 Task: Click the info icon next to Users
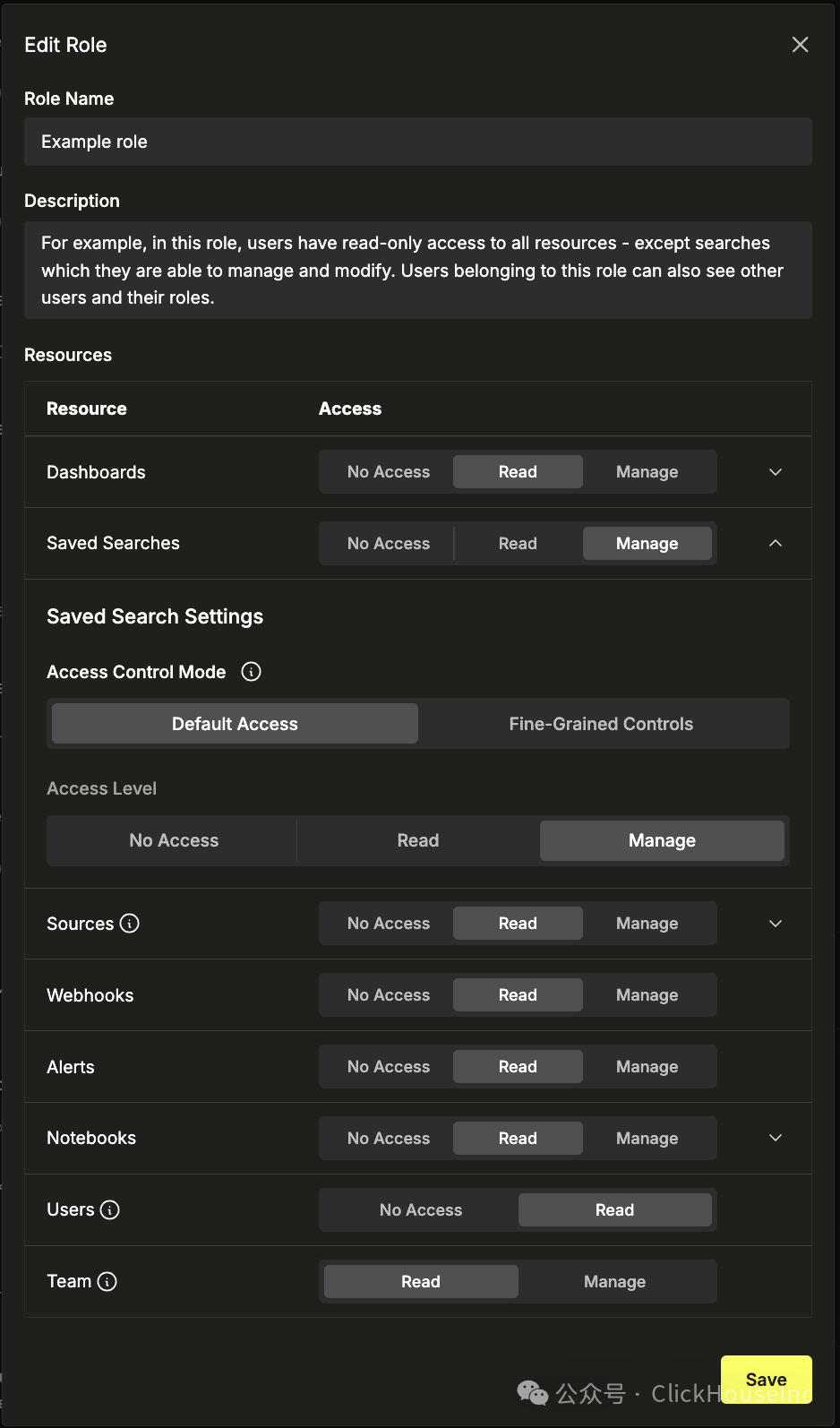pos(110,1210)
